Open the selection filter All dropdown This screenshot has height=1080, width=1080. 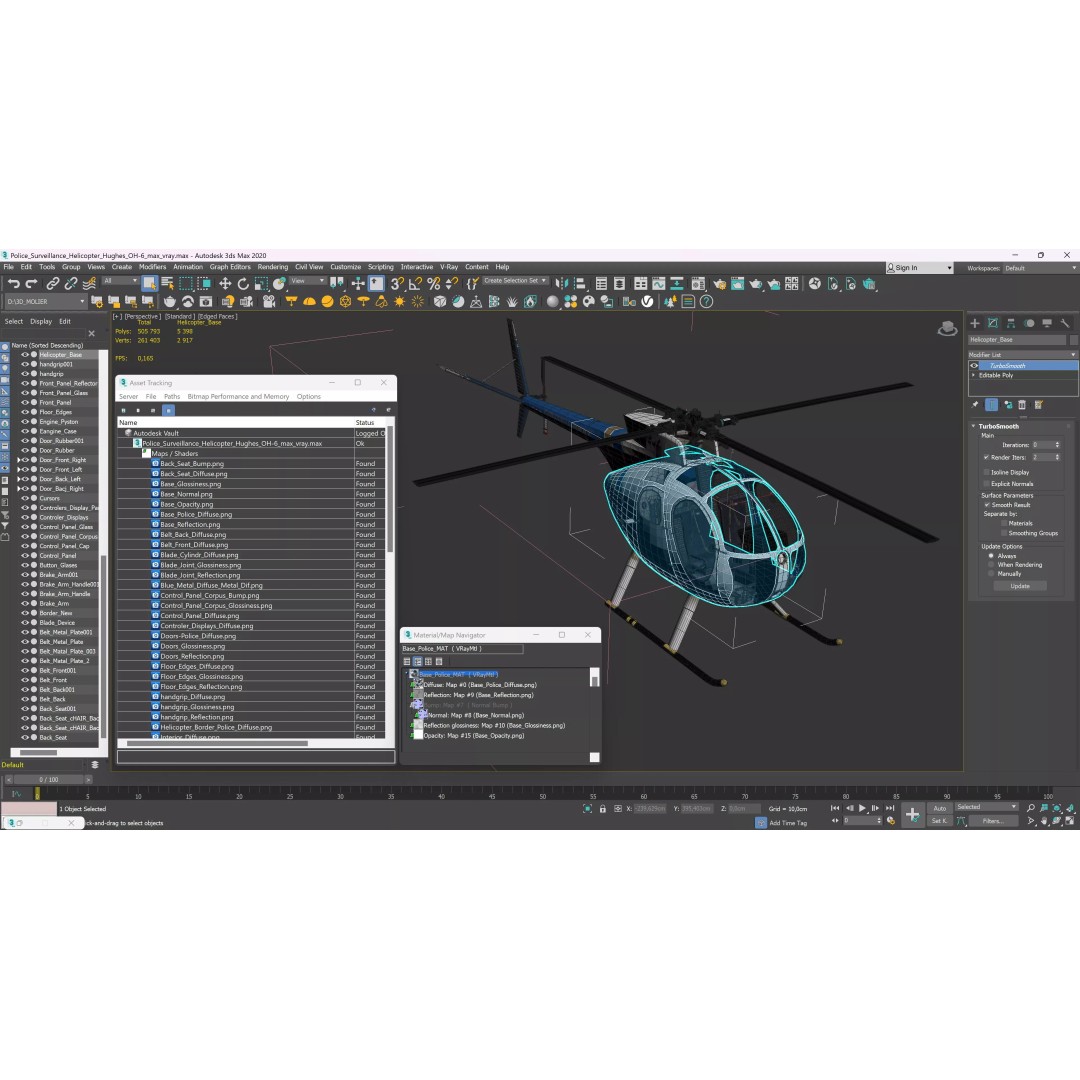click(x=121, y=281)
